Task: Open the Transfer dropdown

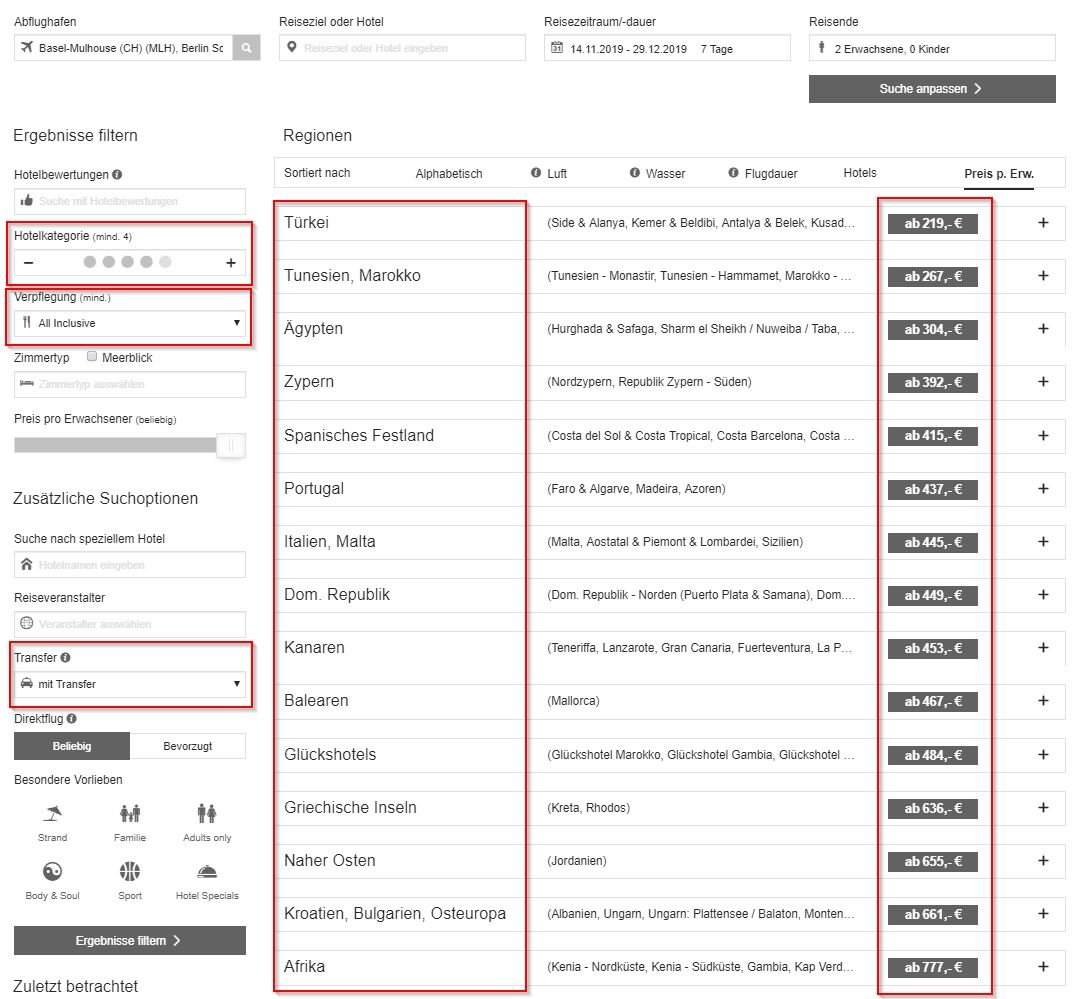Action: tap(130, 684)
